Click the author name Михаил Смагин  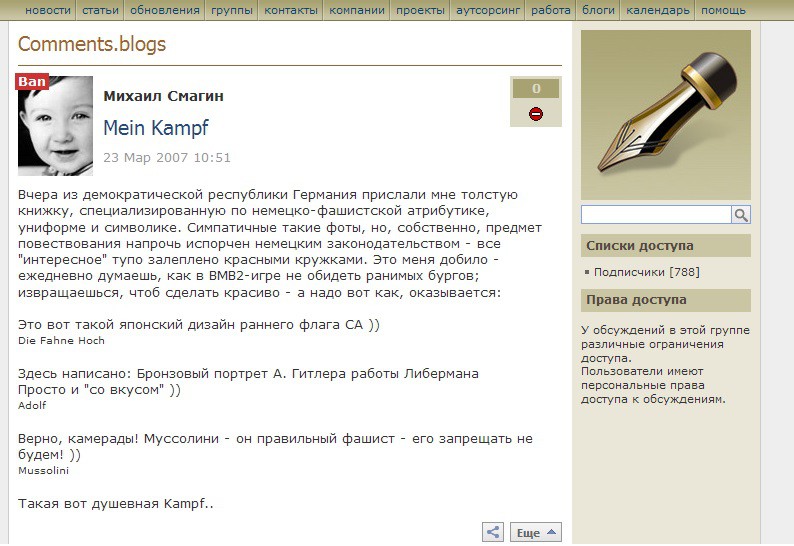(163, 96)
